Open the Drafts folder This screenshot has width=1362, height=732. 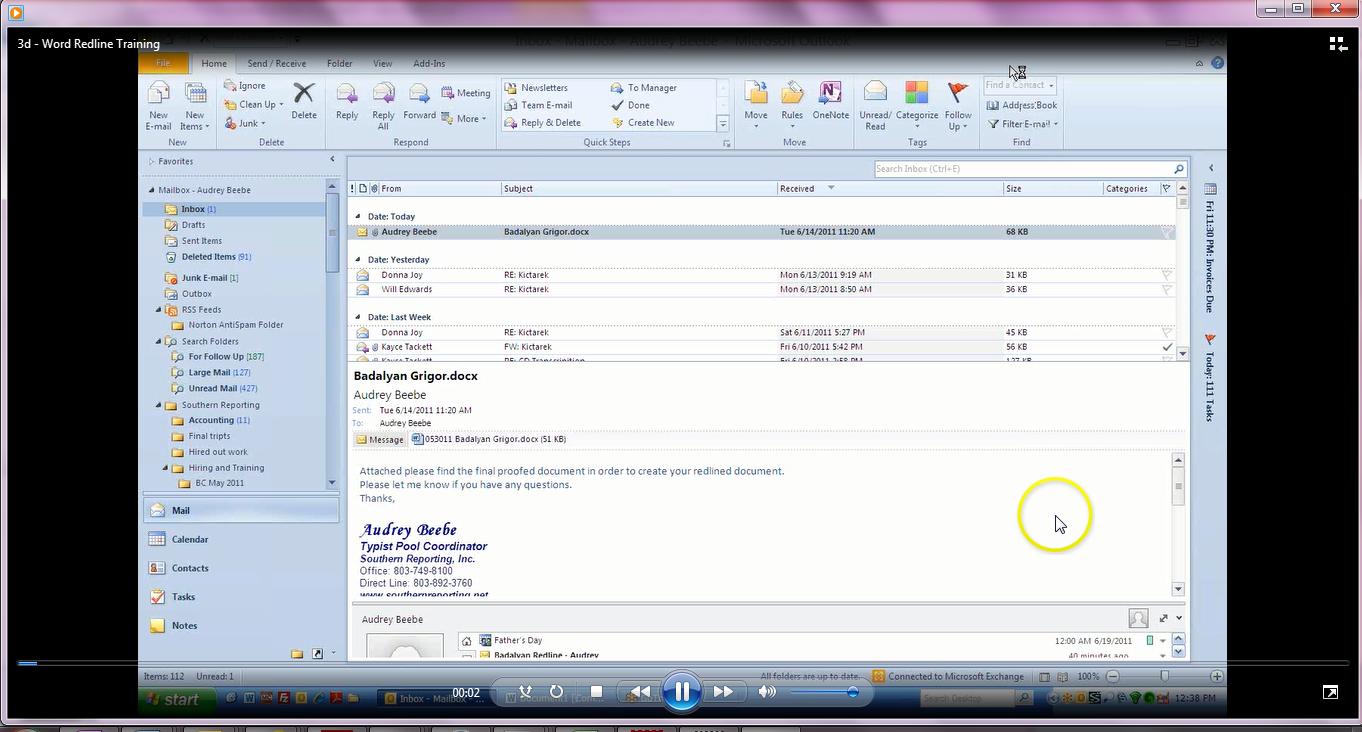193,225
